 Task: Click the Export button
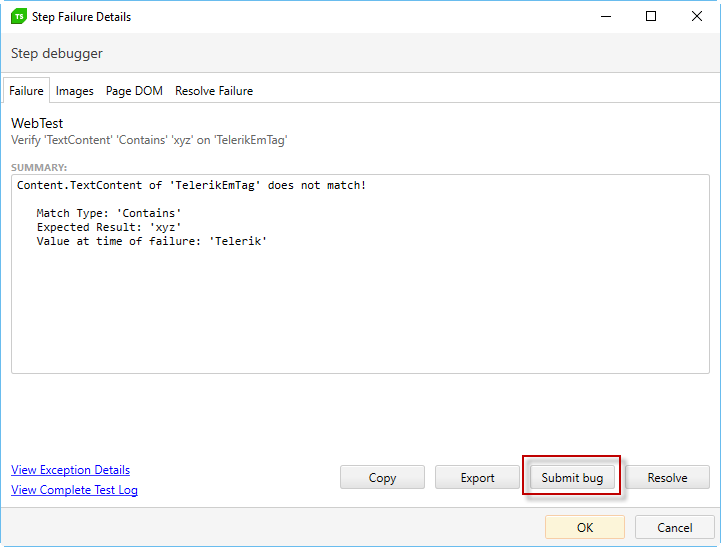point(477,477)
